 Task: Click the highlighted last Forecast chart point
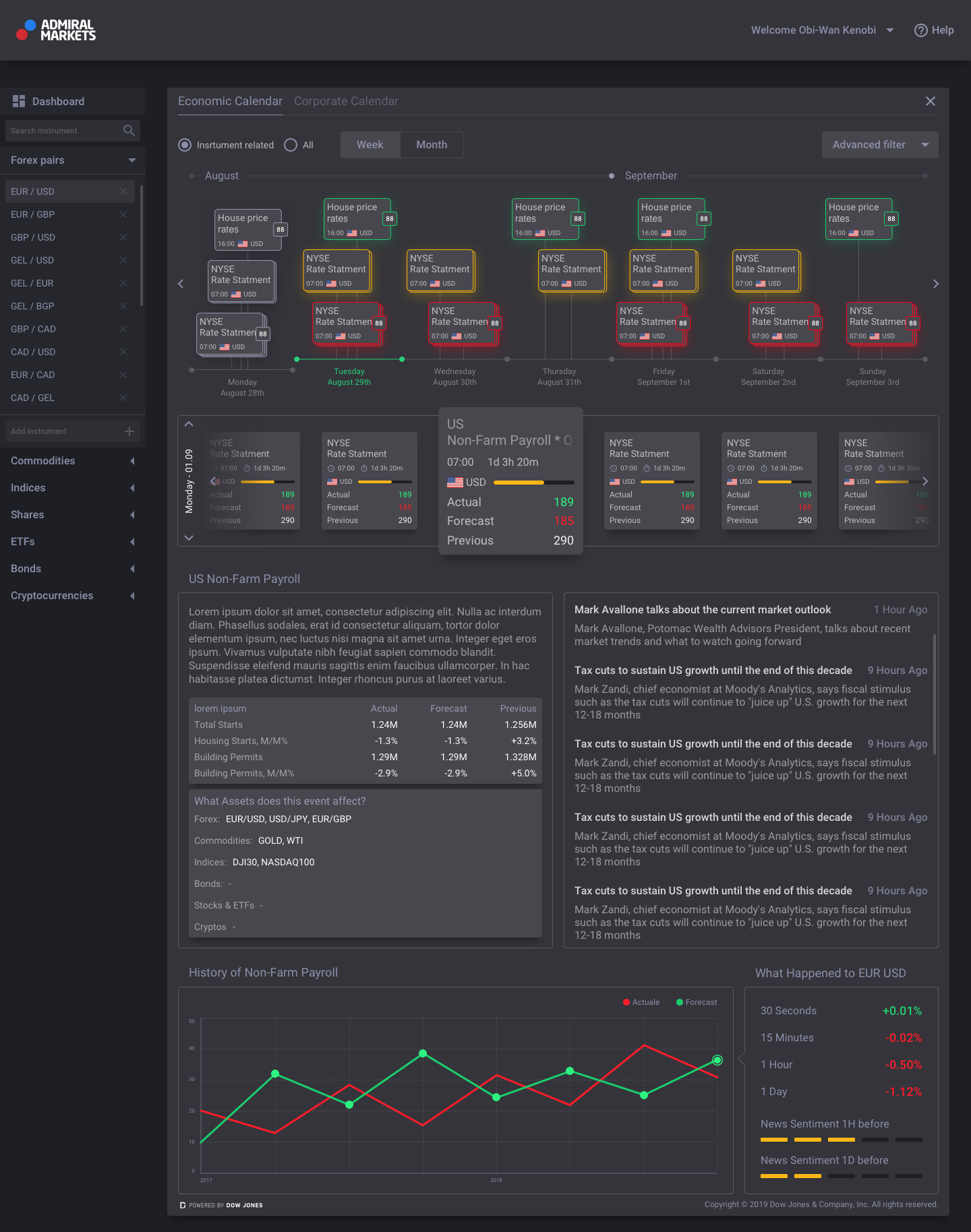point(717,1060)
